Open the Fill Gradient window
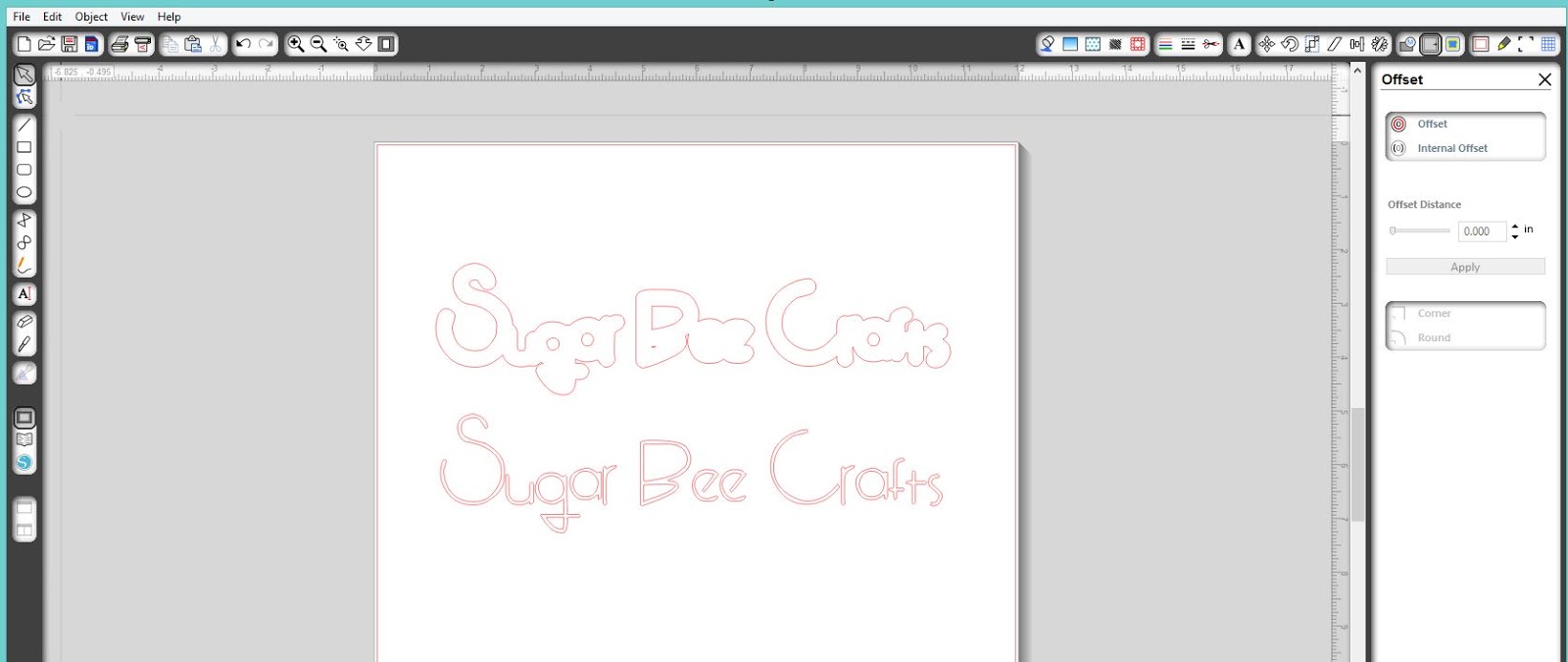1568x662 pixels. [x=1070, y=44]
